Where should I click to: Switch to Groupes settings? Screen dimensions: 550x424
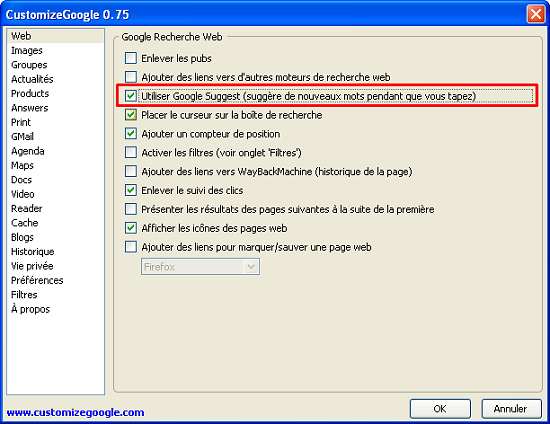tap(55, 65)
